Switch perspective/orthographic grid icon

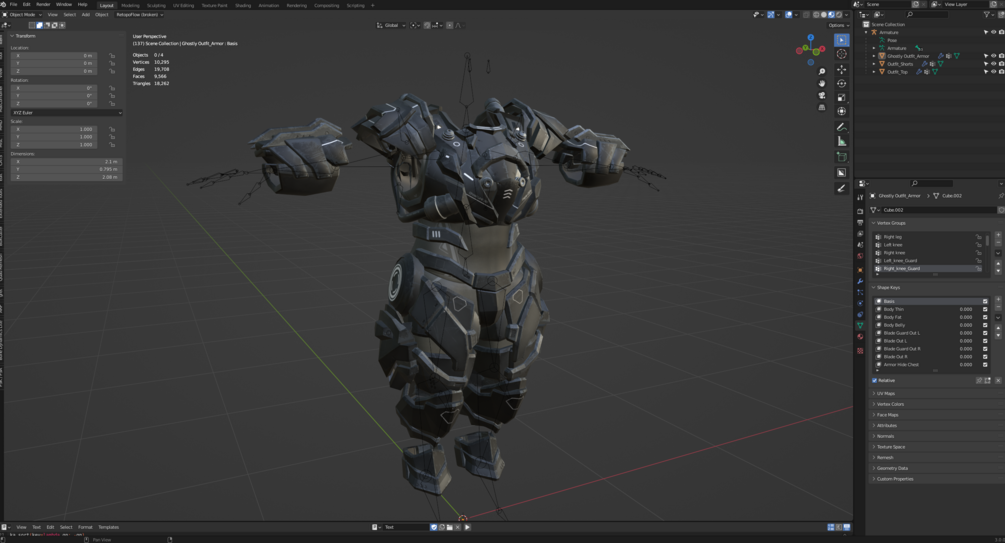click(822, 108)
